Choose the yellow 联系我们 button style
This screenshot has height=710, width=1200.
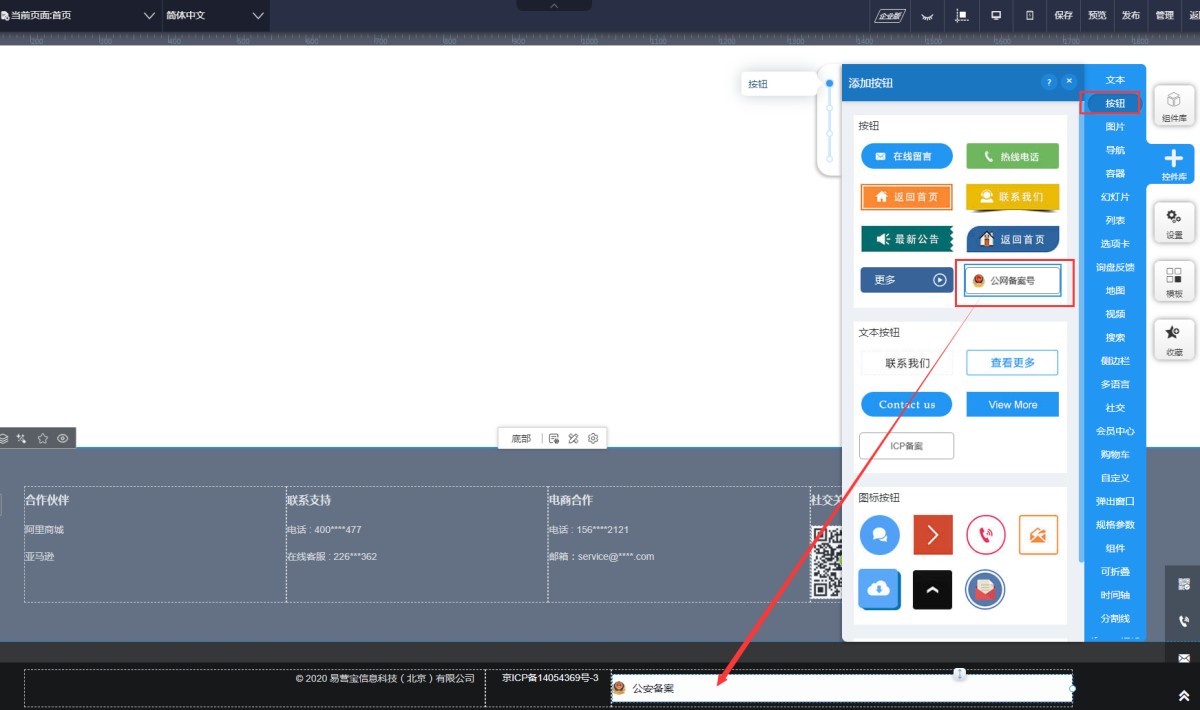tap(1012, 197)
